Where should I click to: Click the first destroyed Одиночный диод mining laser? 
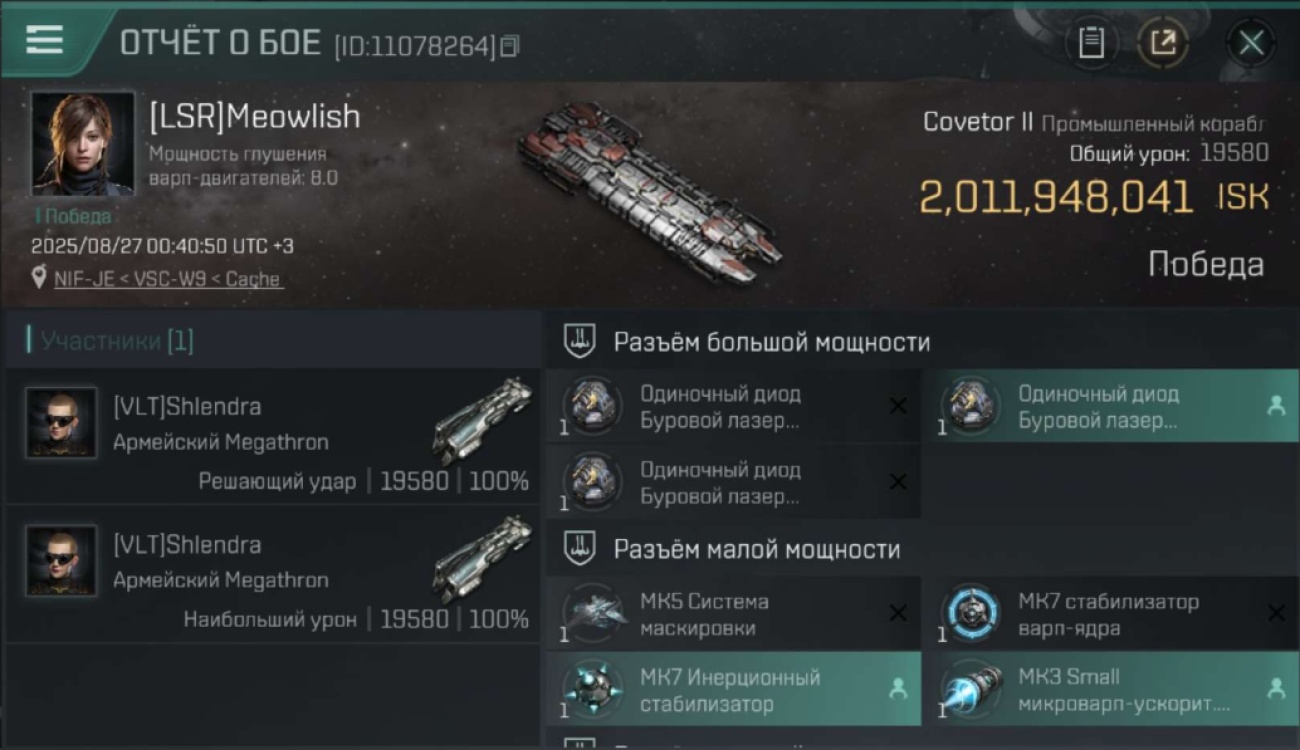coord(733,407)
